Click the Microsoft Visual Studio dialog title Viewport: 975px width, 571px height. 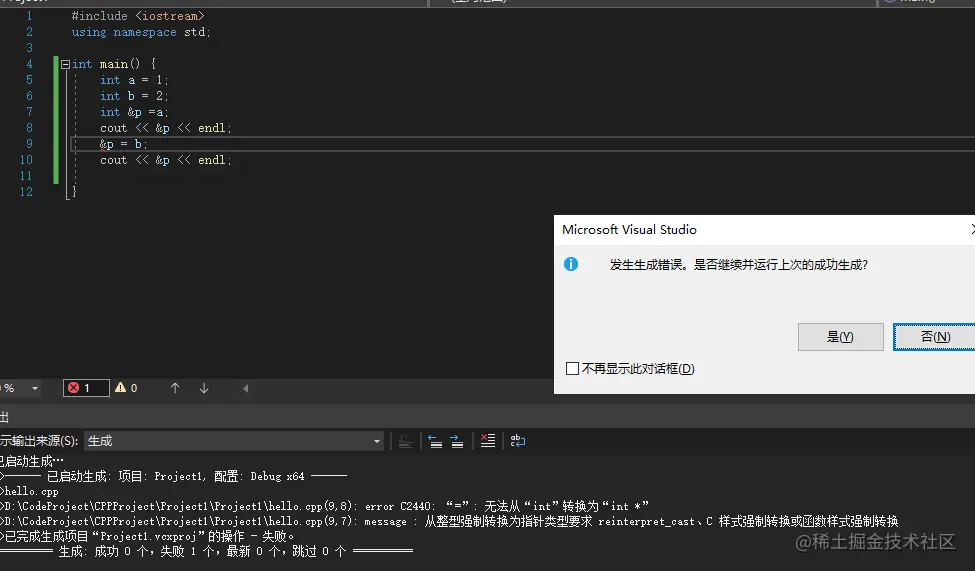point(629,230)
